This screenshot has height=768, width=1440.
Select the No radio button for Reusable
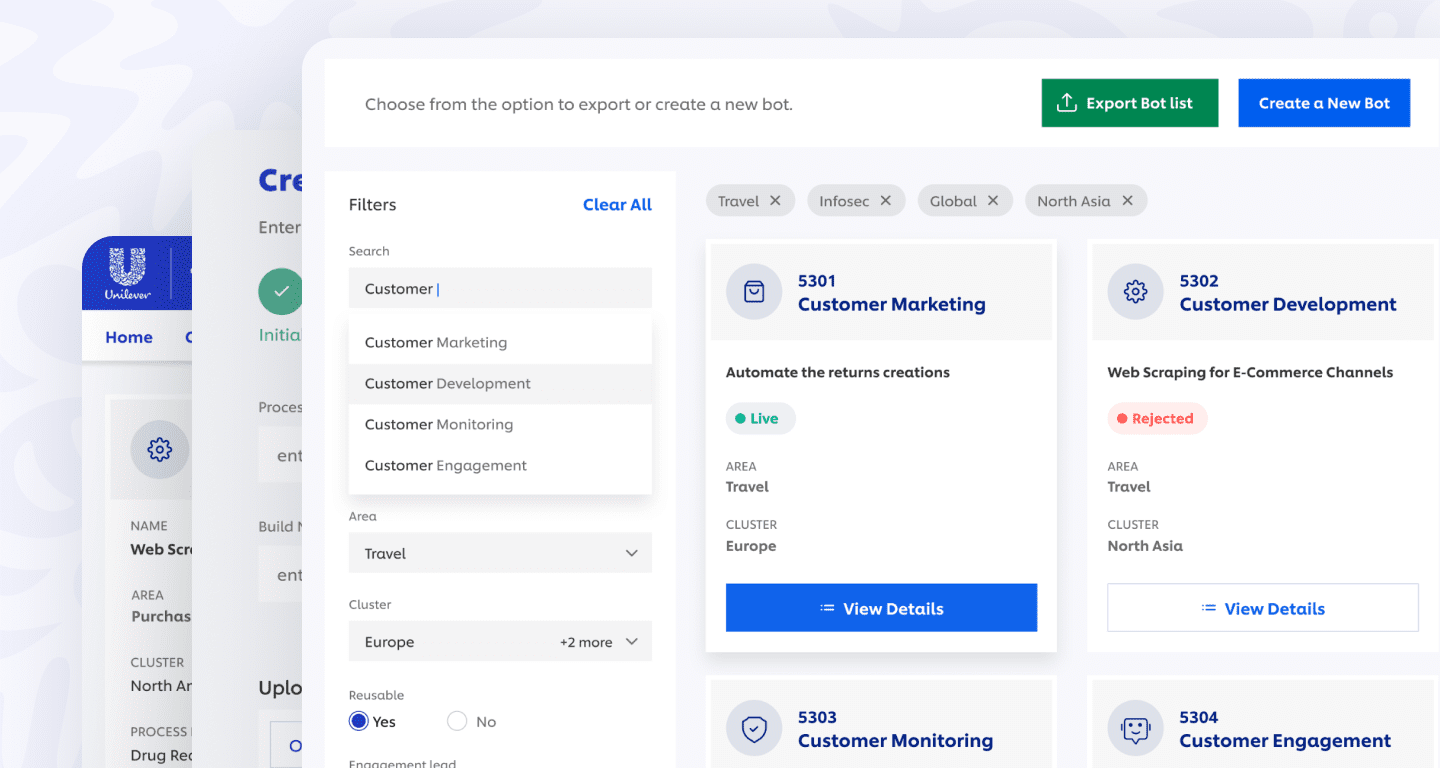click(457, 721)
